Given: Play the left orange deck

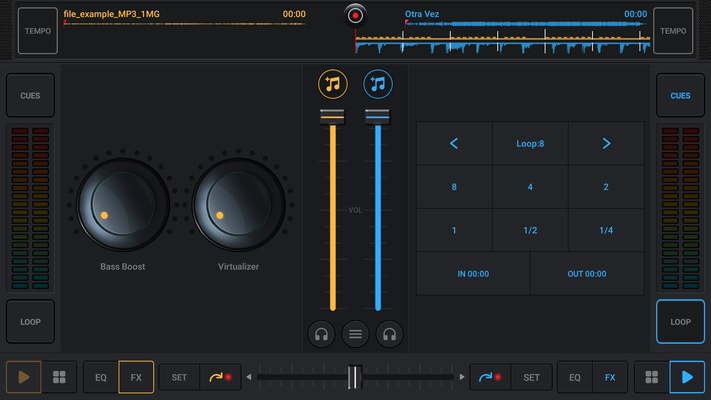Looking at the screenshot, I should coord(24,377).
